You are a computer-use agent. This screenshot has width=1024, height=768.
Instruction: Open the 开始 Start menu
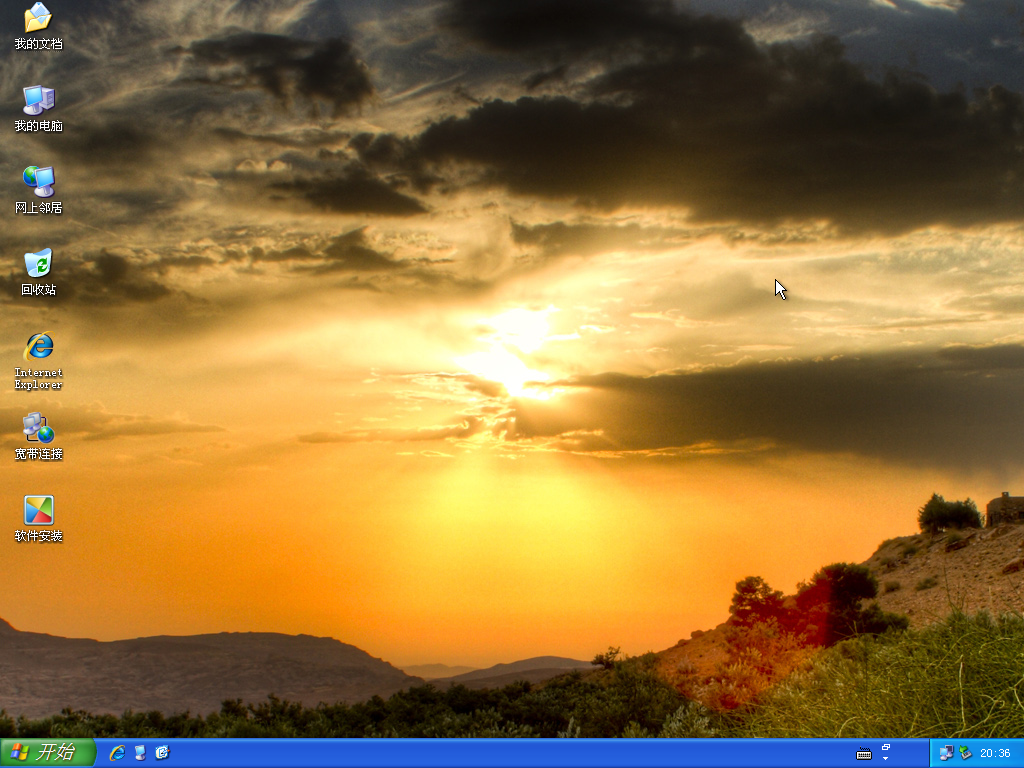(x=48, y=753)
